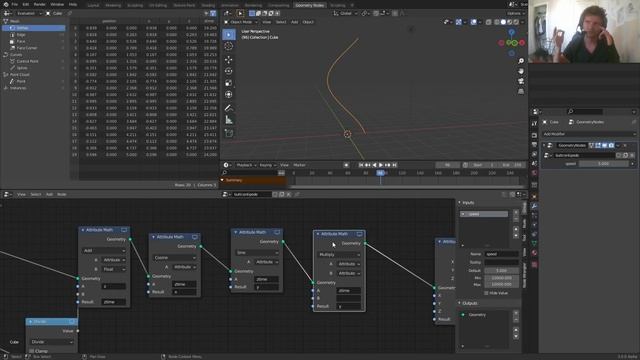Select the Add Cube tool in viewport
This screenshot has height=360, width=640.
point(229,133)
